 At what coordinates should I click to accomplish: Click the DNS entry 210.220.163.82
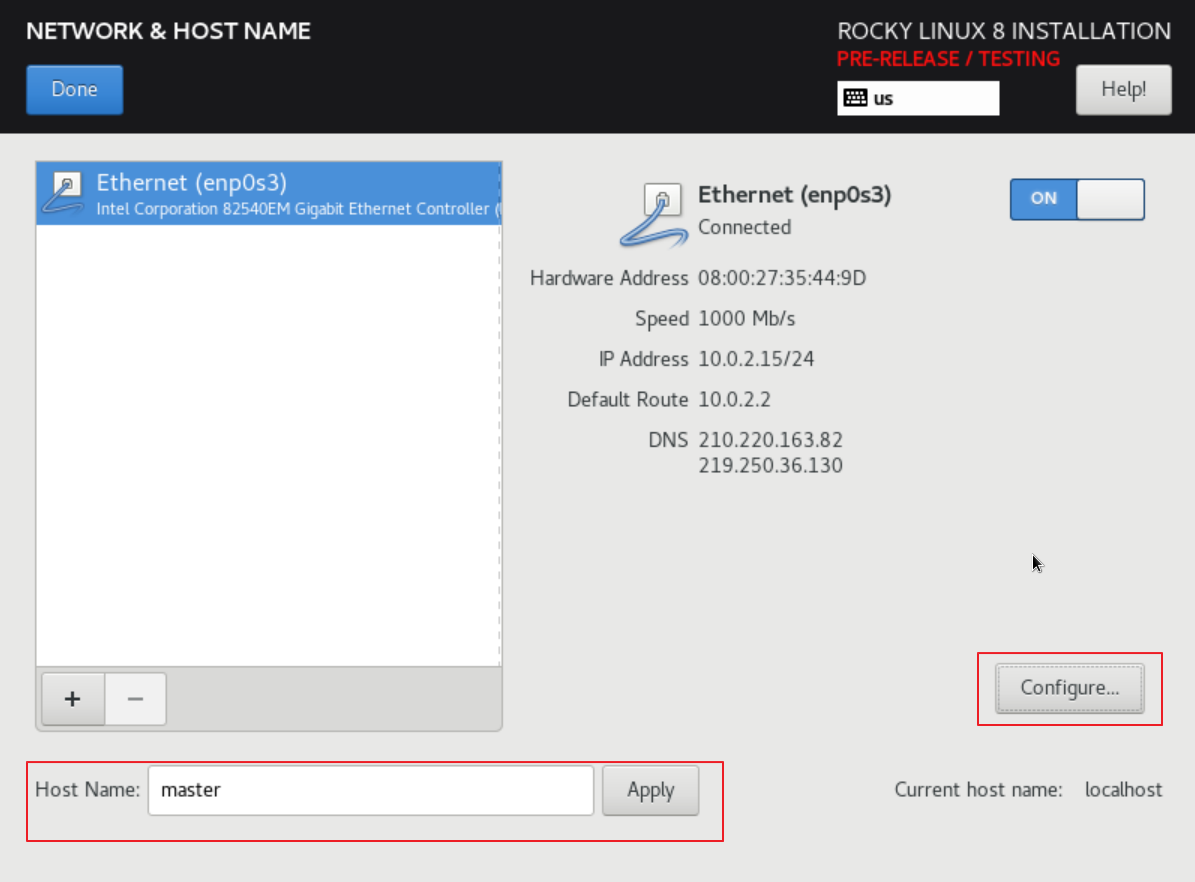coord(771,440)
